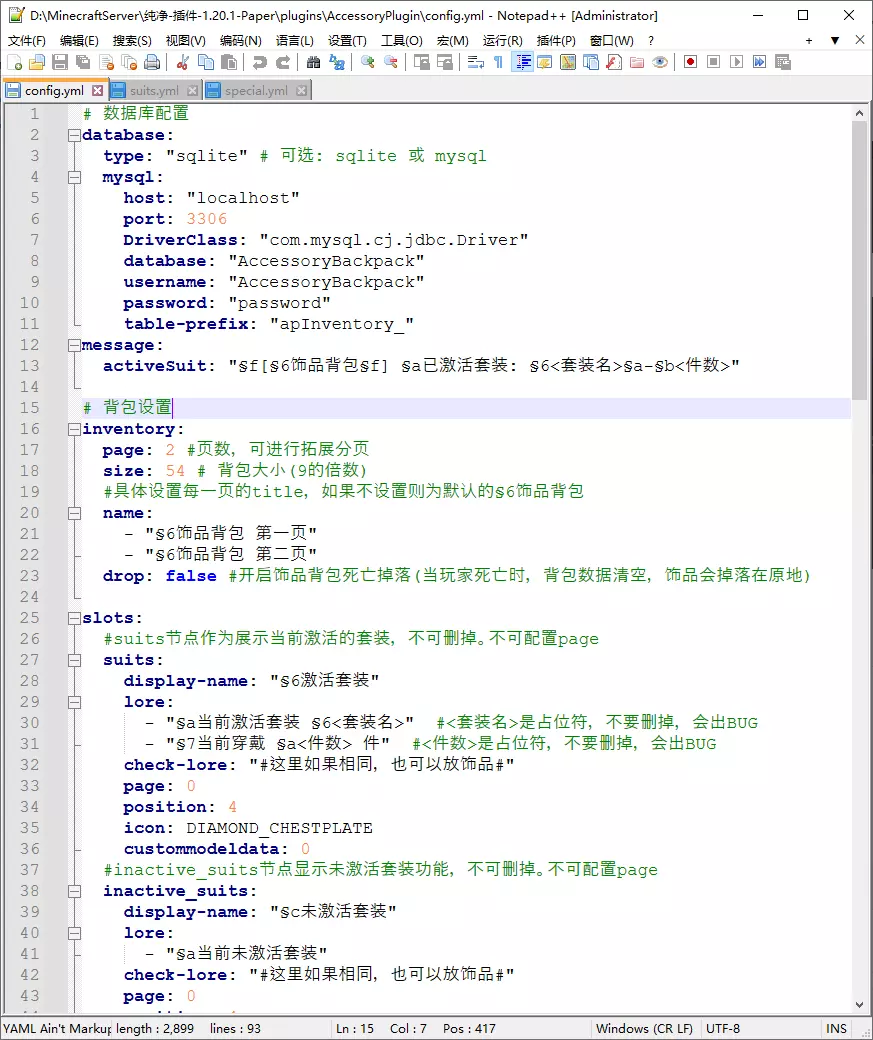Collapse the database fold on line 2

[74, 135]
